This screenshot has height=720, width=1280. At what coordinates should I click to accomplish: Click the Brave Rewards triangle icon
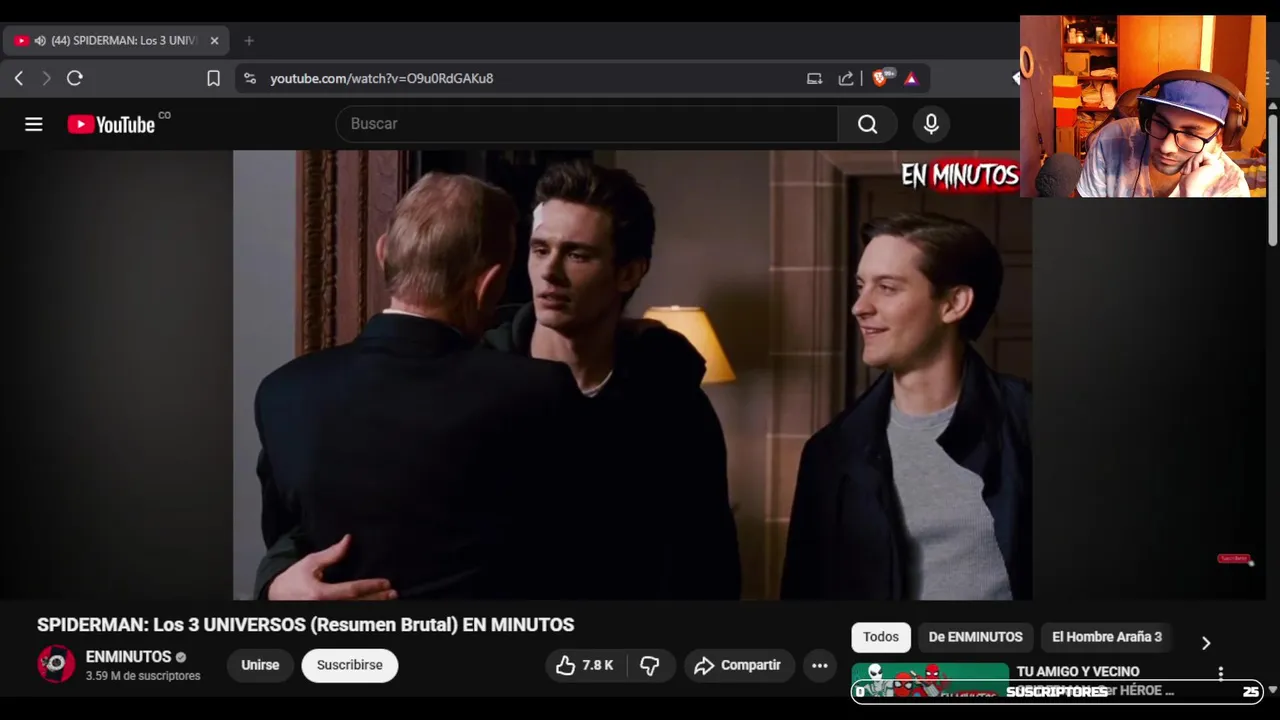tap(911, 78)
